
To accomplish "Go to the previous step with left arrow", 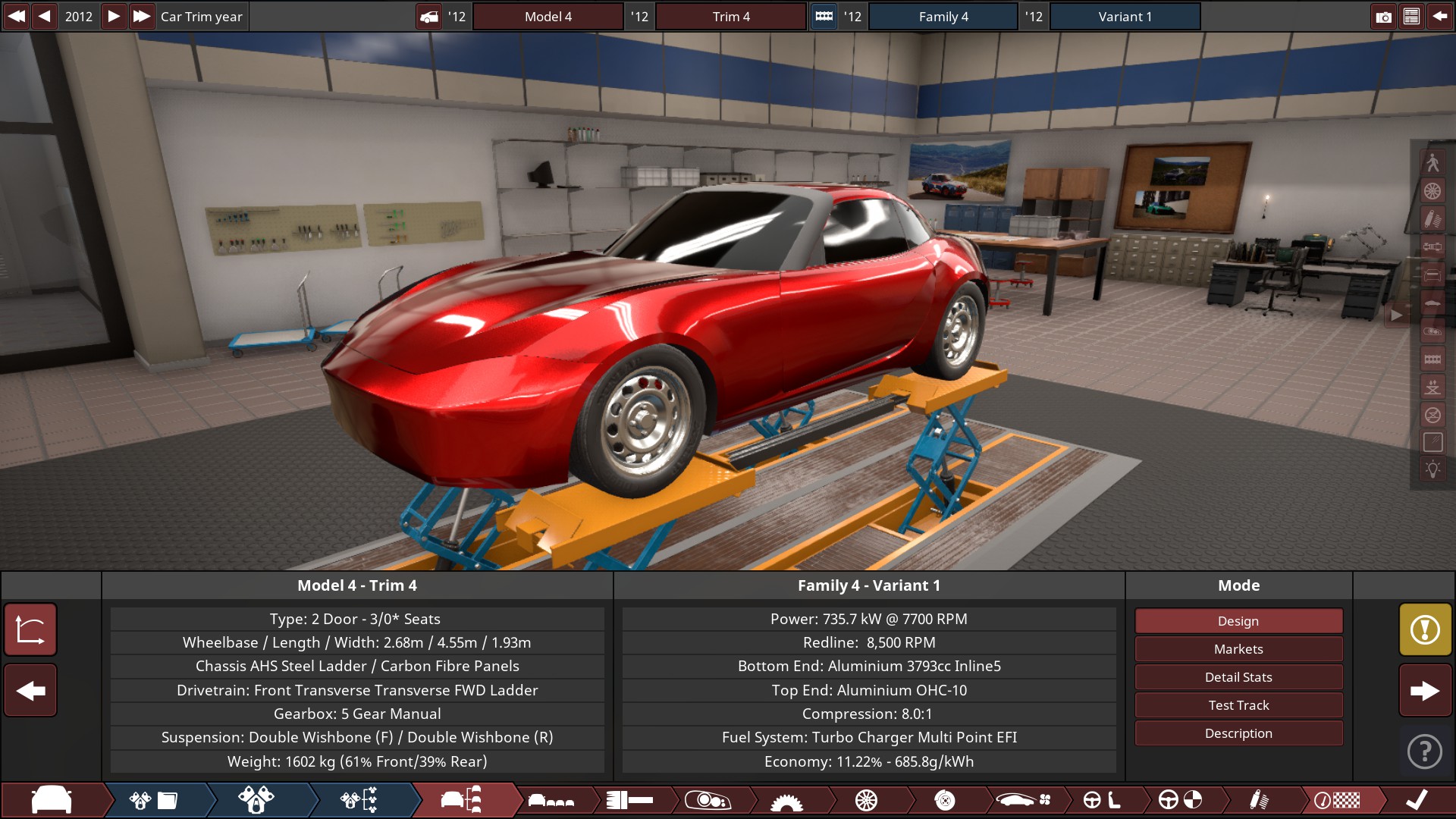I will 30,691.
